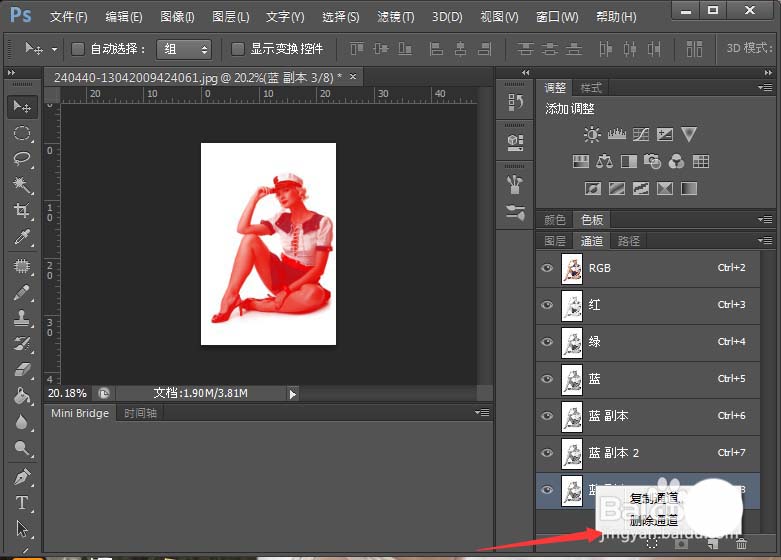The width and height of the screenshot is (781, 560).
Task: Open the 通道 panel flyout menu
Action: click(765, 241)
